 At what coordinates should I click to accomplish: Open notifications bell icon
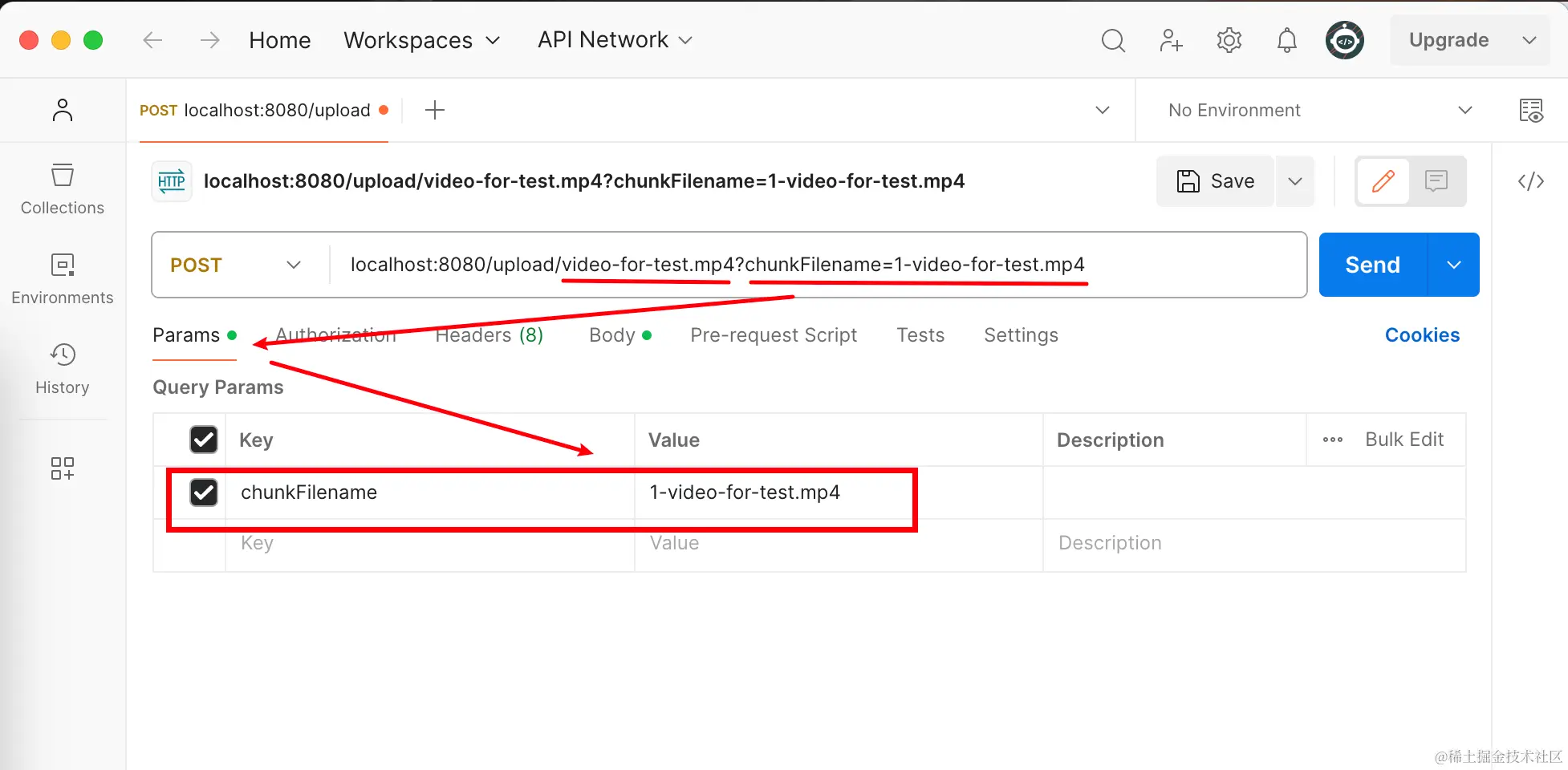pyautogui.click(x=1286, y=40)
